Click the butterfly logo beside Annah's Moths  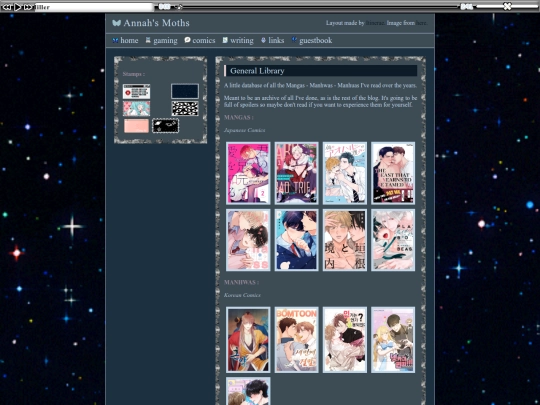pyautogui.click(x=116, y=23)
